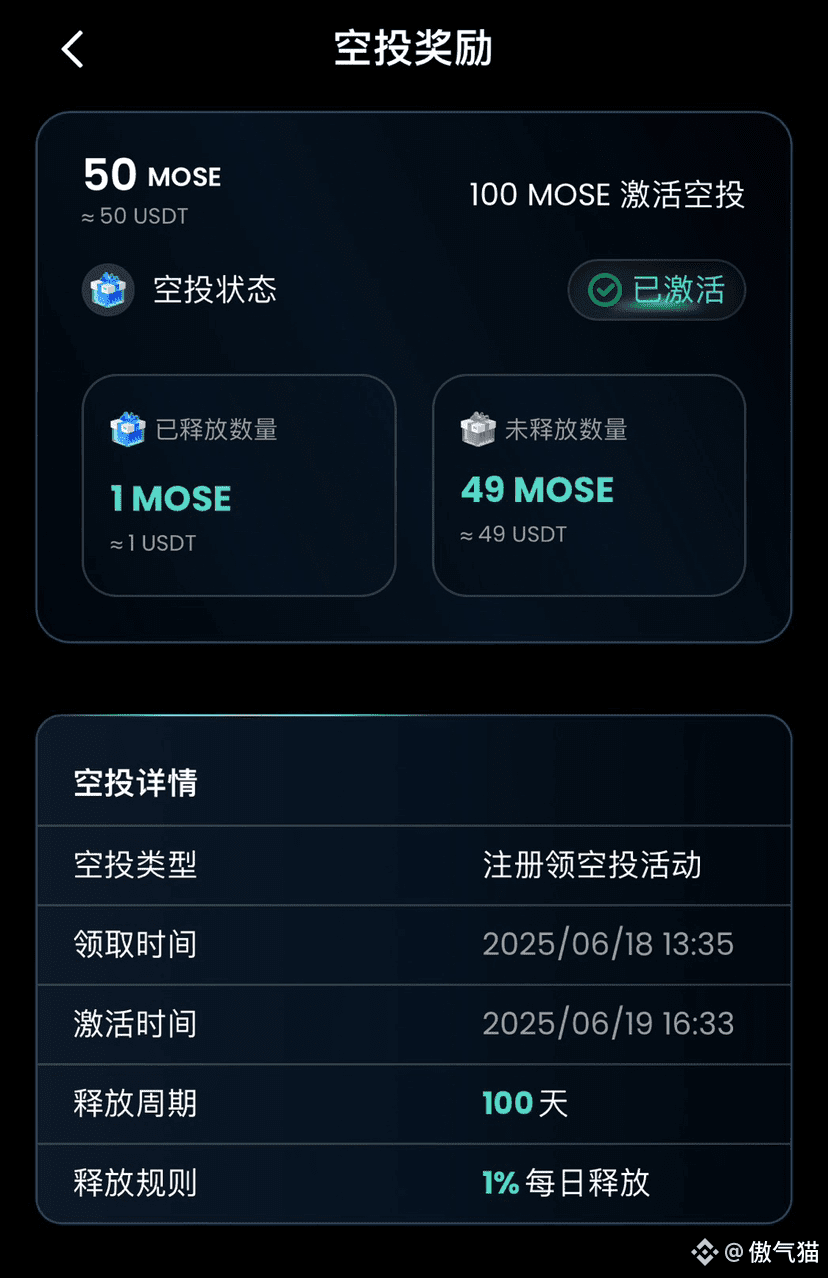Tap the 已激活 activated status badge
Image resolution: width=828 pixels, height=1278 pixels.
657,290
